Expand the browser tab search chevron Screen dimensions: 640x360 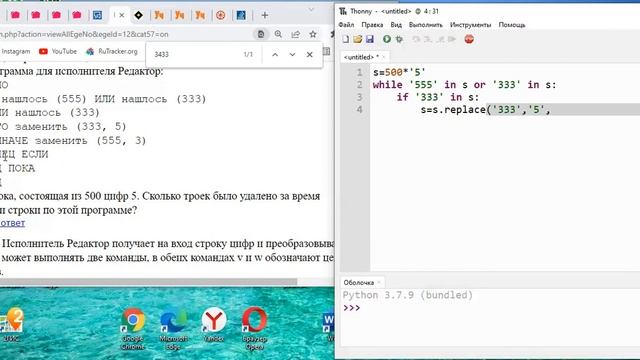coord(311,9)
